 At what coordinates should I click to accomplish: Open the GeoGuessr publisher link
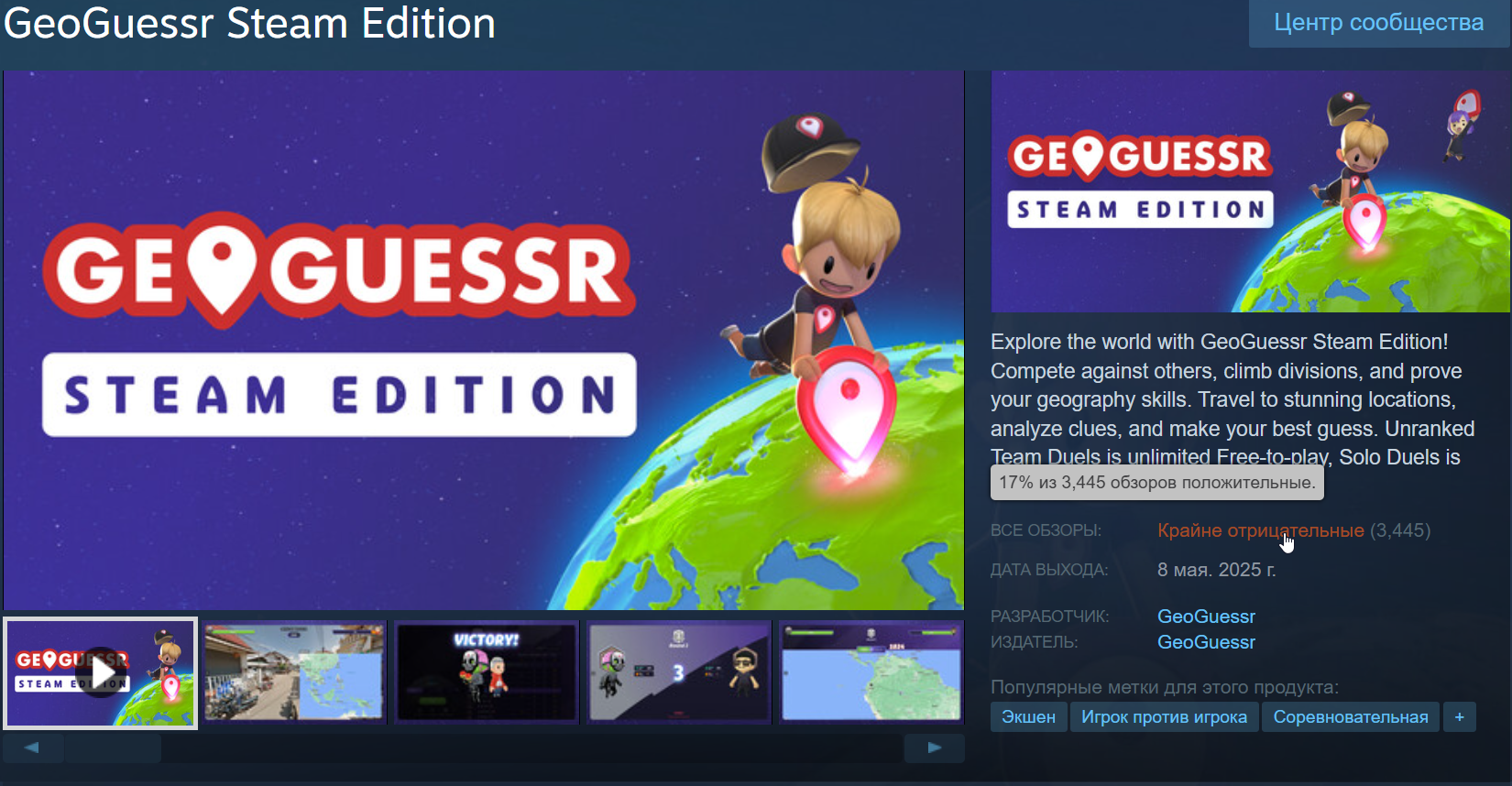point(1206,642)
